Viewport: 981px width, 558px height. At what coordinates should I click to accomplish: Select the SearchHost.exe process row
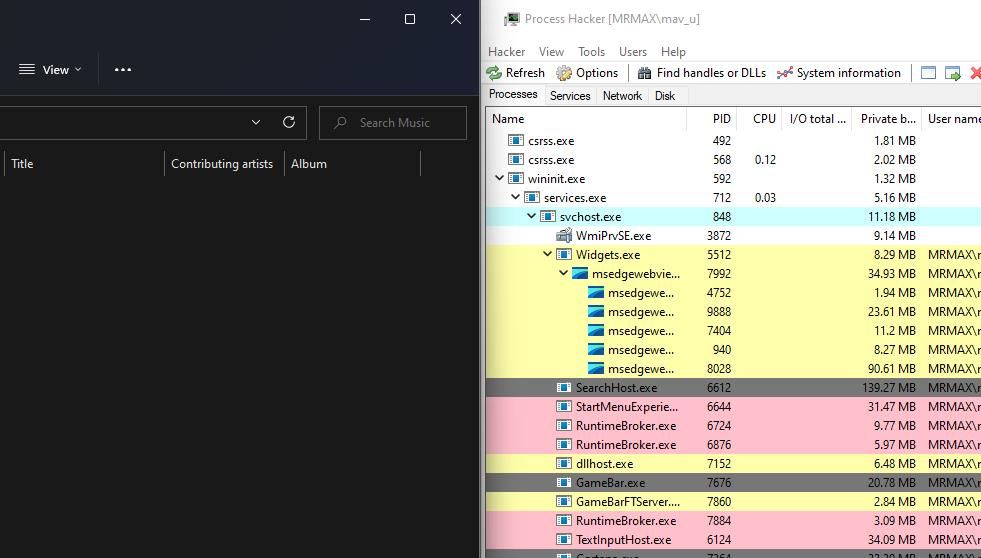[733, 388]
